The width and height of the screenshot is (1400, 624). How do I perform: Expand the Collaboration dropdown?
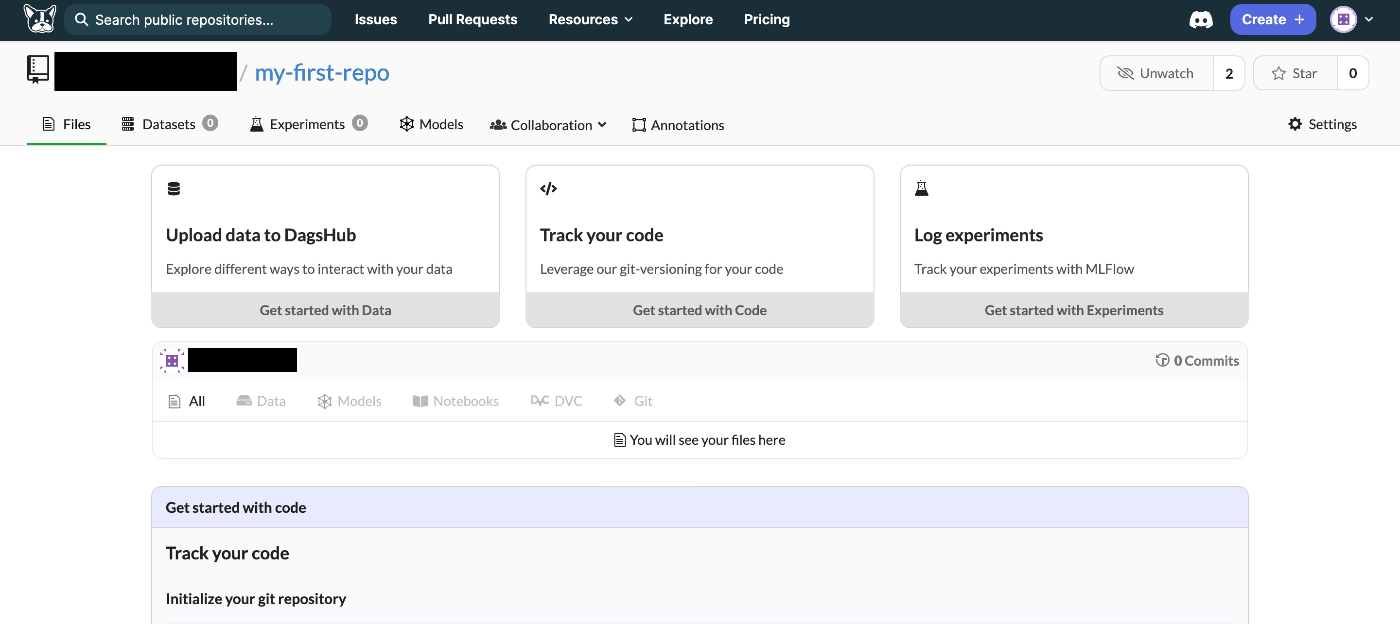point(548,125)
